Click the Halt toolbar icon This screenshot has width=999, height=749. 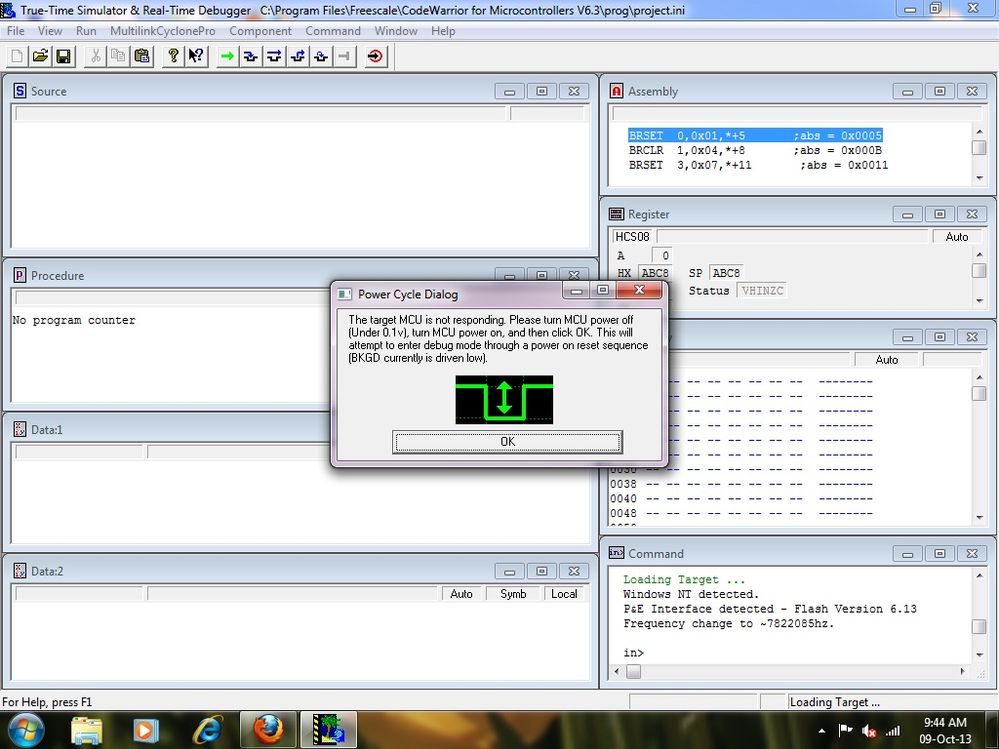tap(345, 56)
